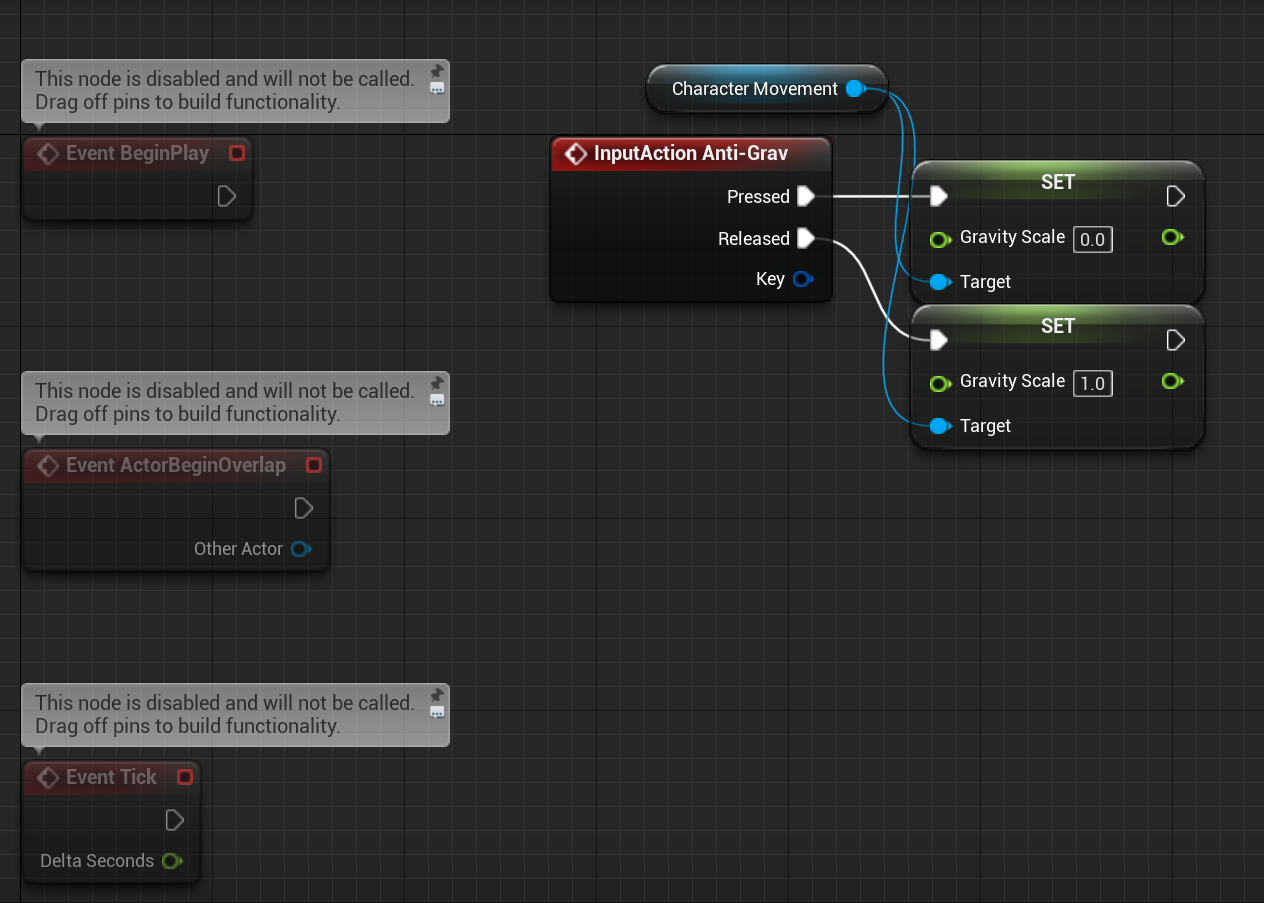Click the green Gravity Scale output pin on lower SET
Image resolution: width=1264 pixels, height=903 pixels.
pyautogui.click(x=1172, y=381)
